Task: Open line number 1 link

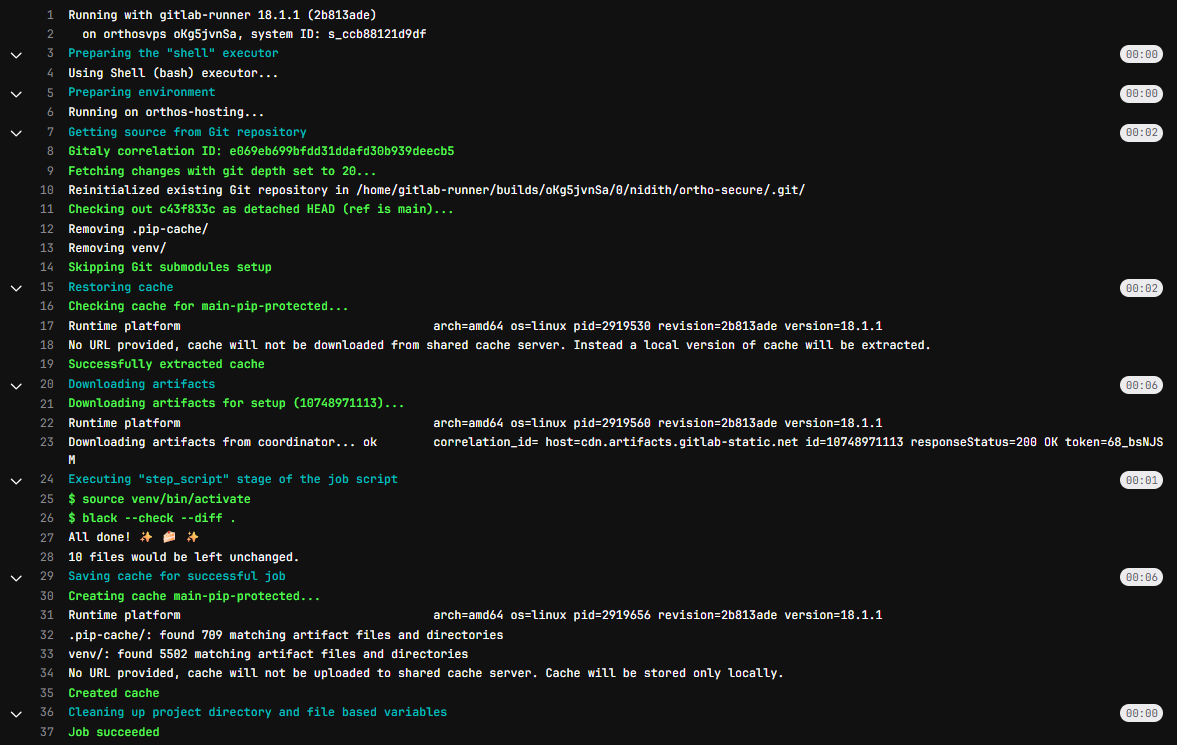Action: [50, 15]
